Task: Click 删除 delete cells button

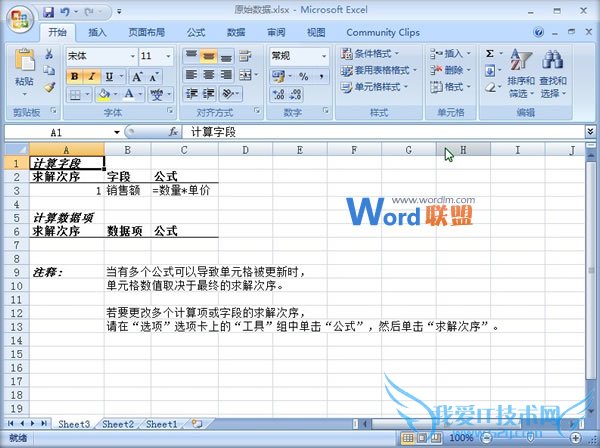Action: tap(450, 70)
